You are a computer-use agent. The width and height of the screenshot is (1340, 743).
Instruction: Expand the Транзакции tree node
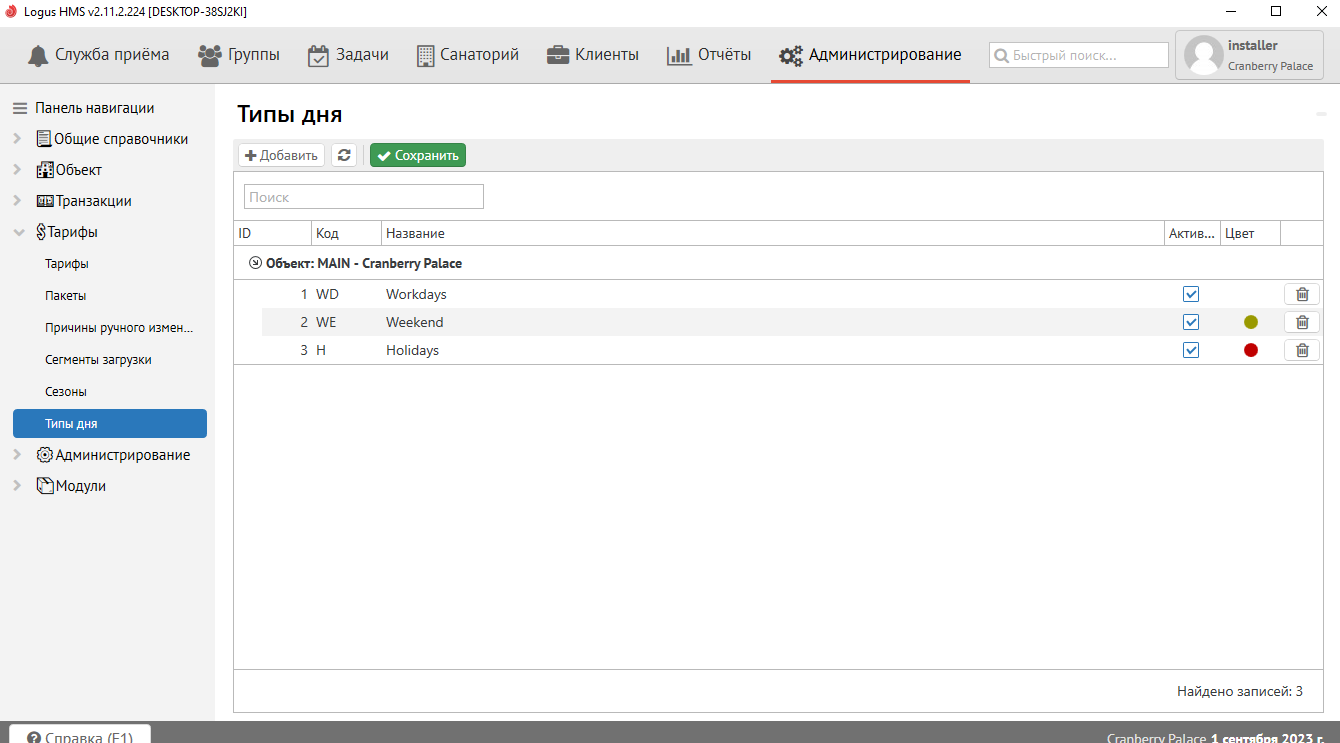tap(18, 201)
